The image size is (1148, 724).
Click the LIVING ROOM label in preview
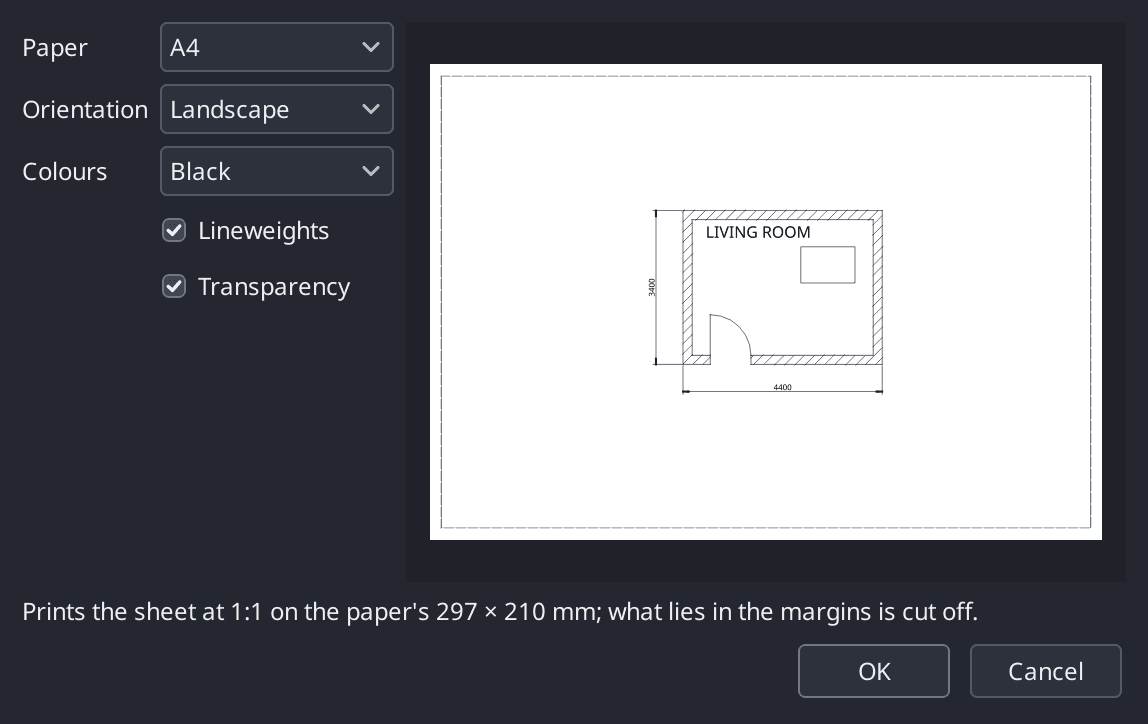pos(758,232)
